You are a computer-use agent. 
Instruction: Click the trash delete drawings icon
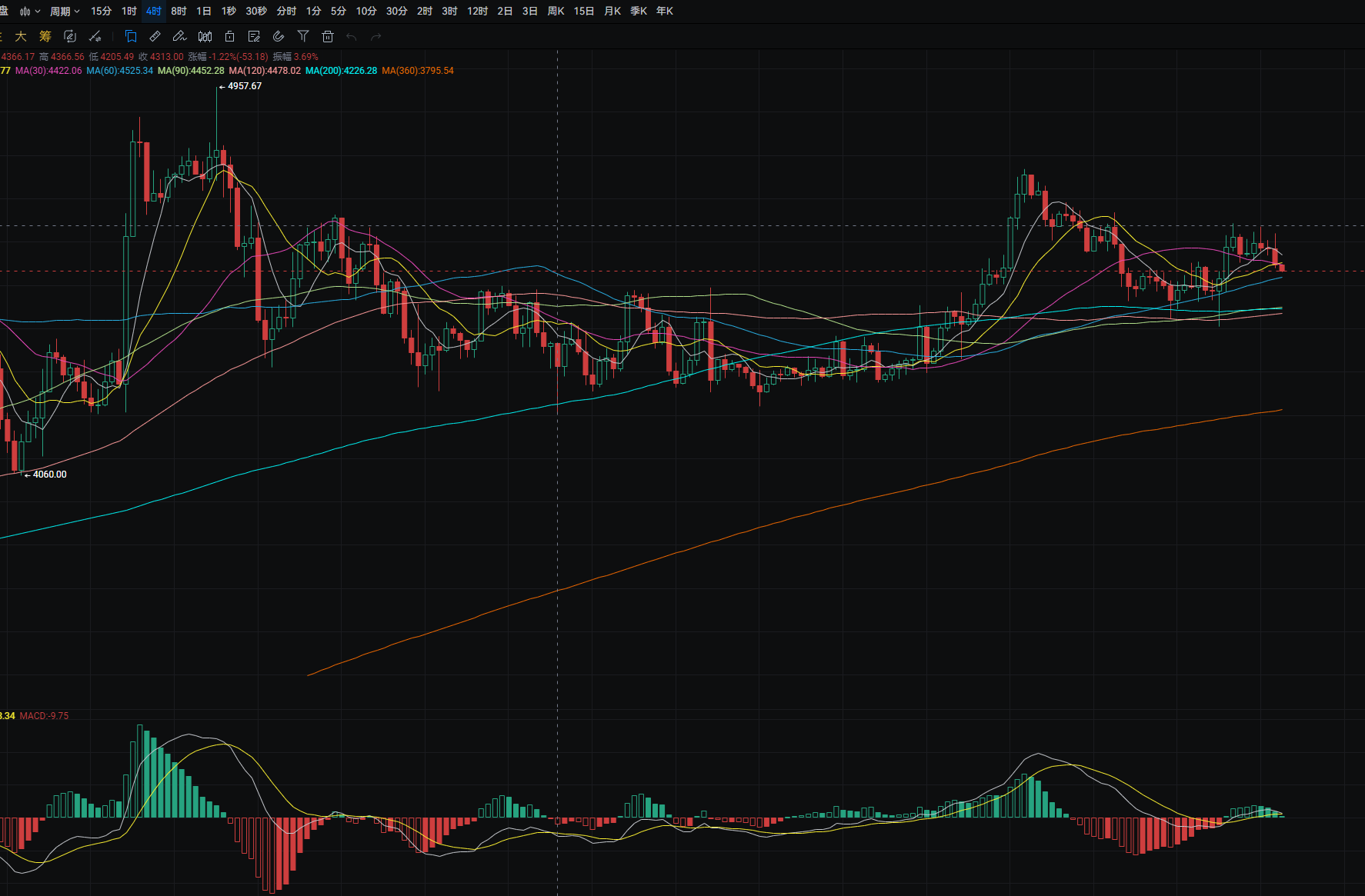tap(328, 36)
